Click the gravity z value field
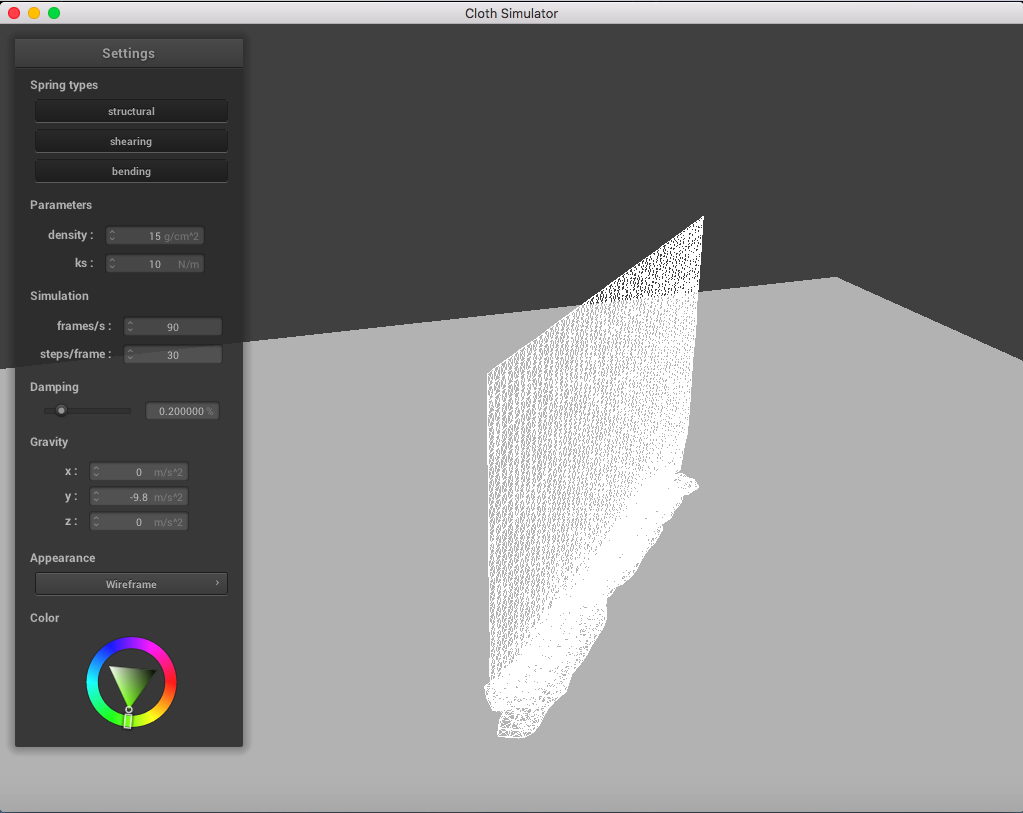 click(x=139, y=521)
